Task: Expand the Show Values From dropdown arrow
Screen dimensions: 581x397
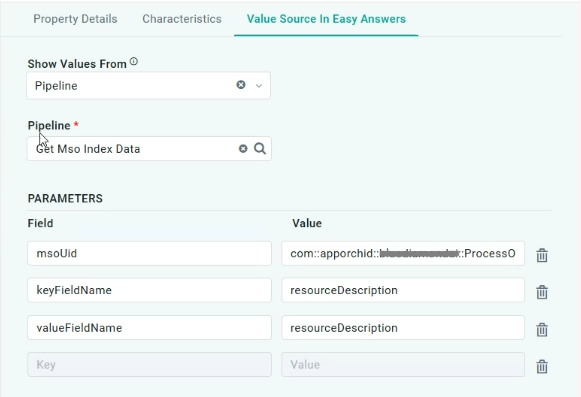Action: point(259,86)
